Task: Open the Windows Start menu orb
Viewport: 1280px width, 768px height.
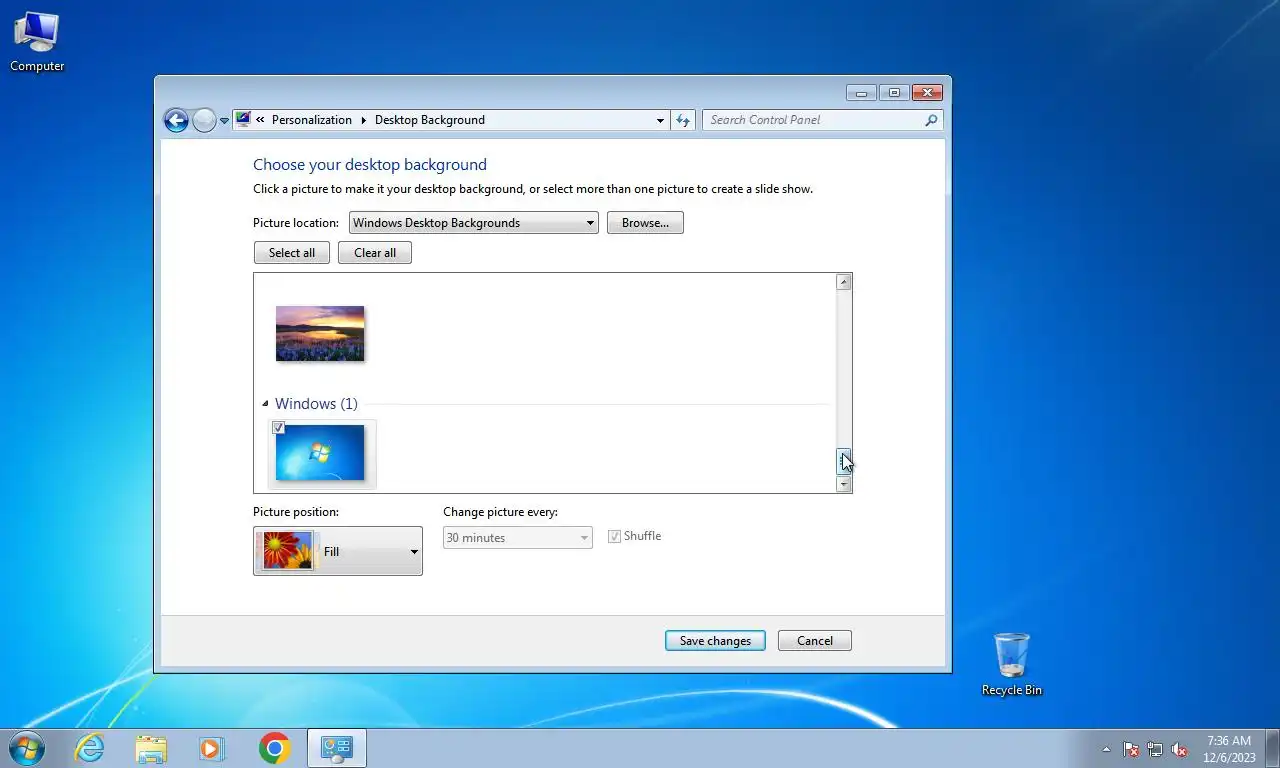Action: click(x=27, y=748)
